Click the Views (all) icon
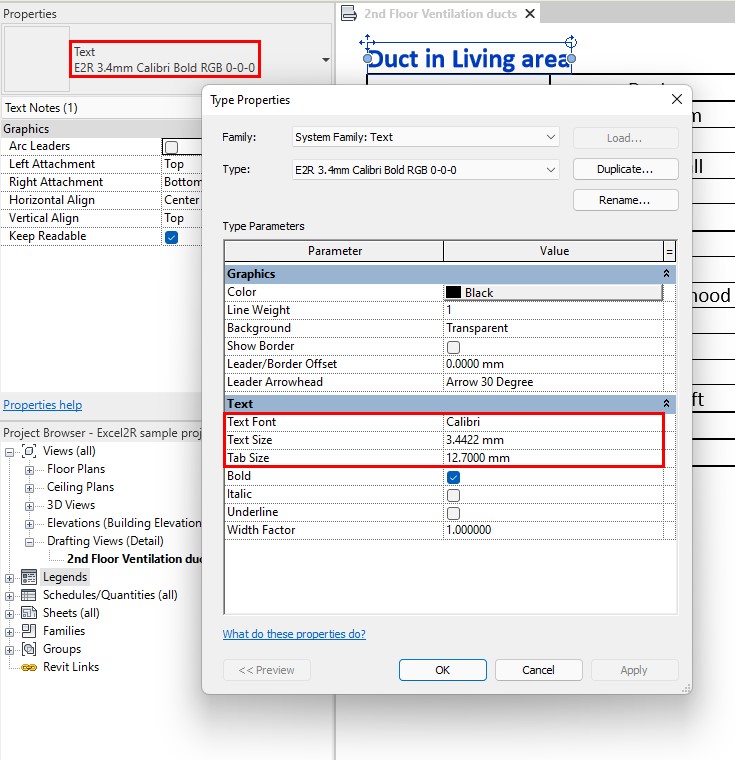The width and height of the screenshot is (735, 760). click(x=29, y=451)
